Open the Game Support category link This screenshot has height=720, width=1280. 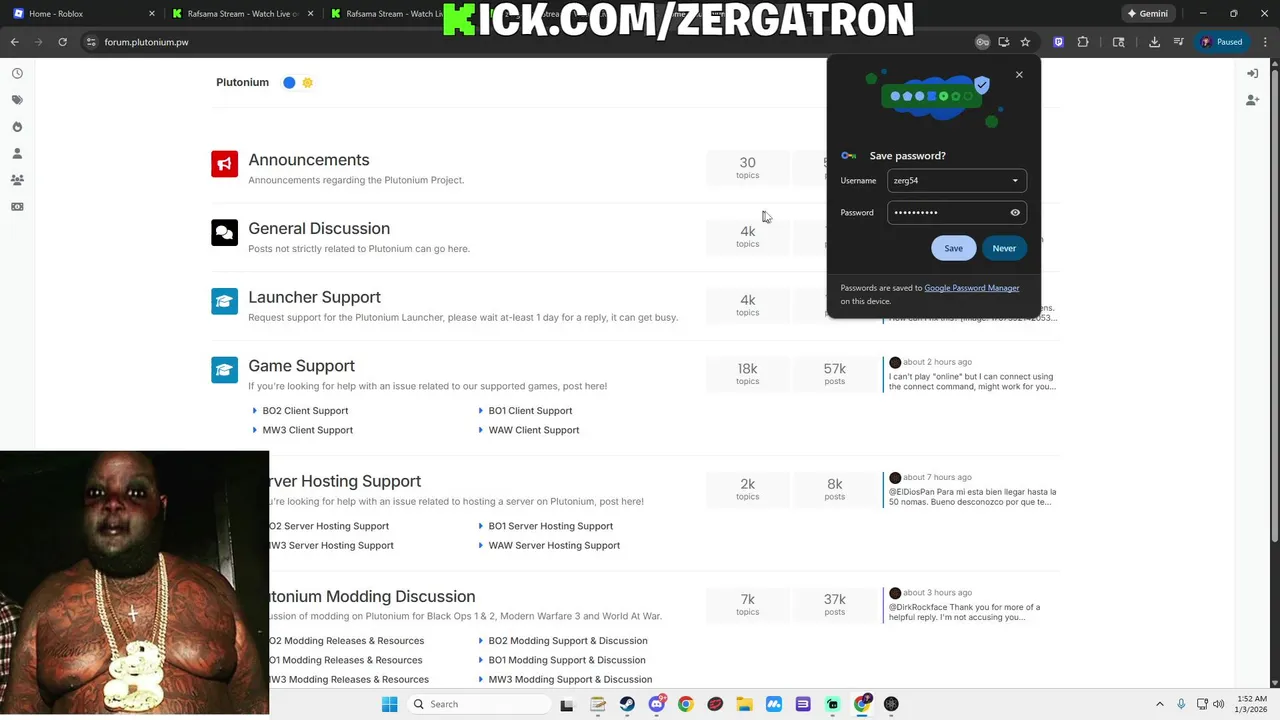click(x=301, y=366)
